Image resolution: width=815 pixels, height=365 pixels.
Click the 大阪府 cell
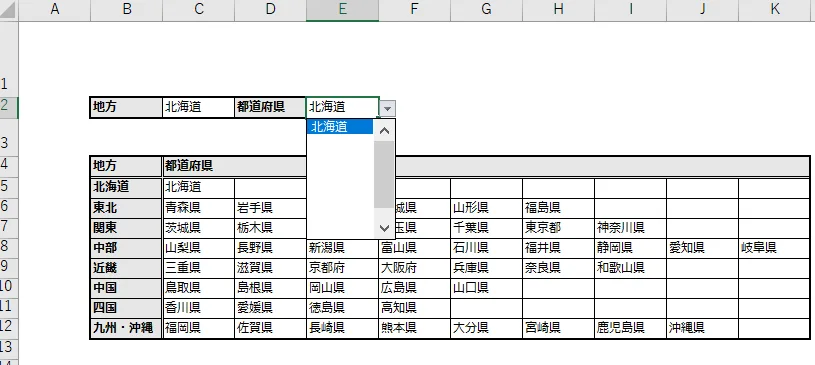pyautogui.click(x=414, y=268)
